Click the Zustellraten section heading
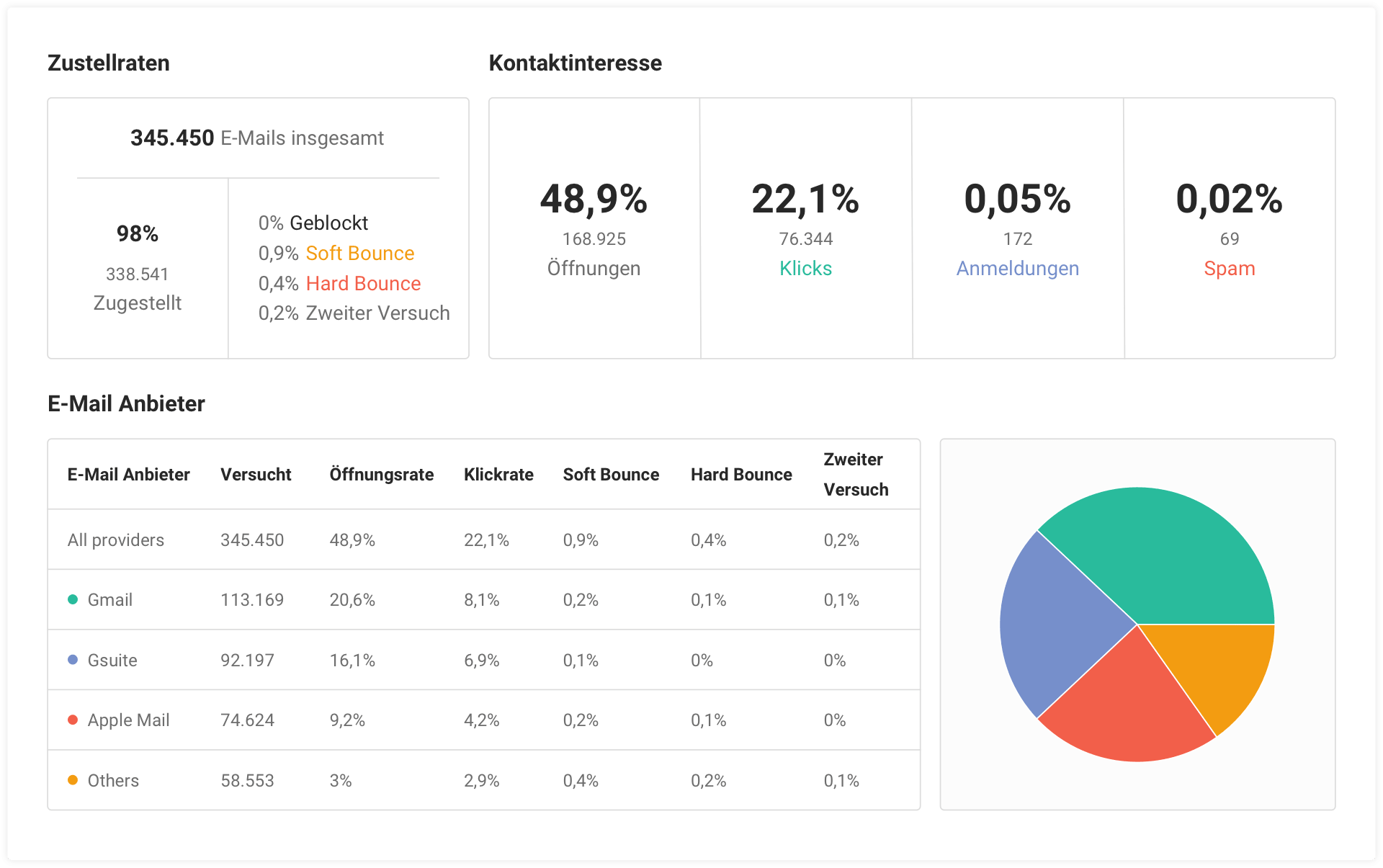Screen dimensions: 1383x868 coord(108,63)
